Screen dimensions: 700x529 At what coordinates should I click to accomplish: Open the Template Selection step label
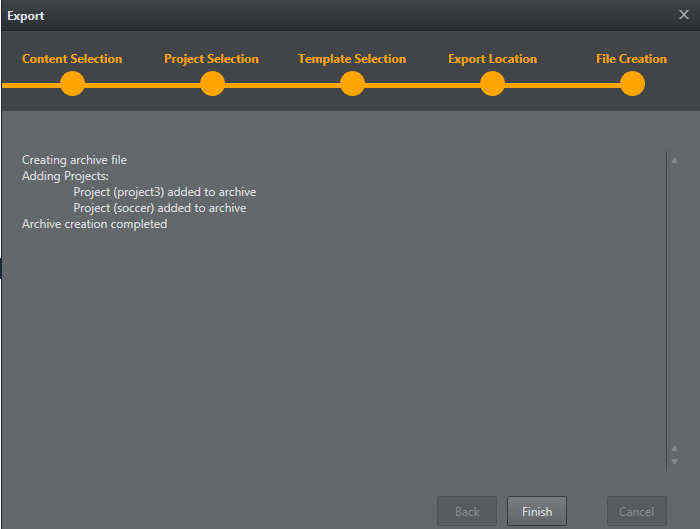[x=352, y=59]
